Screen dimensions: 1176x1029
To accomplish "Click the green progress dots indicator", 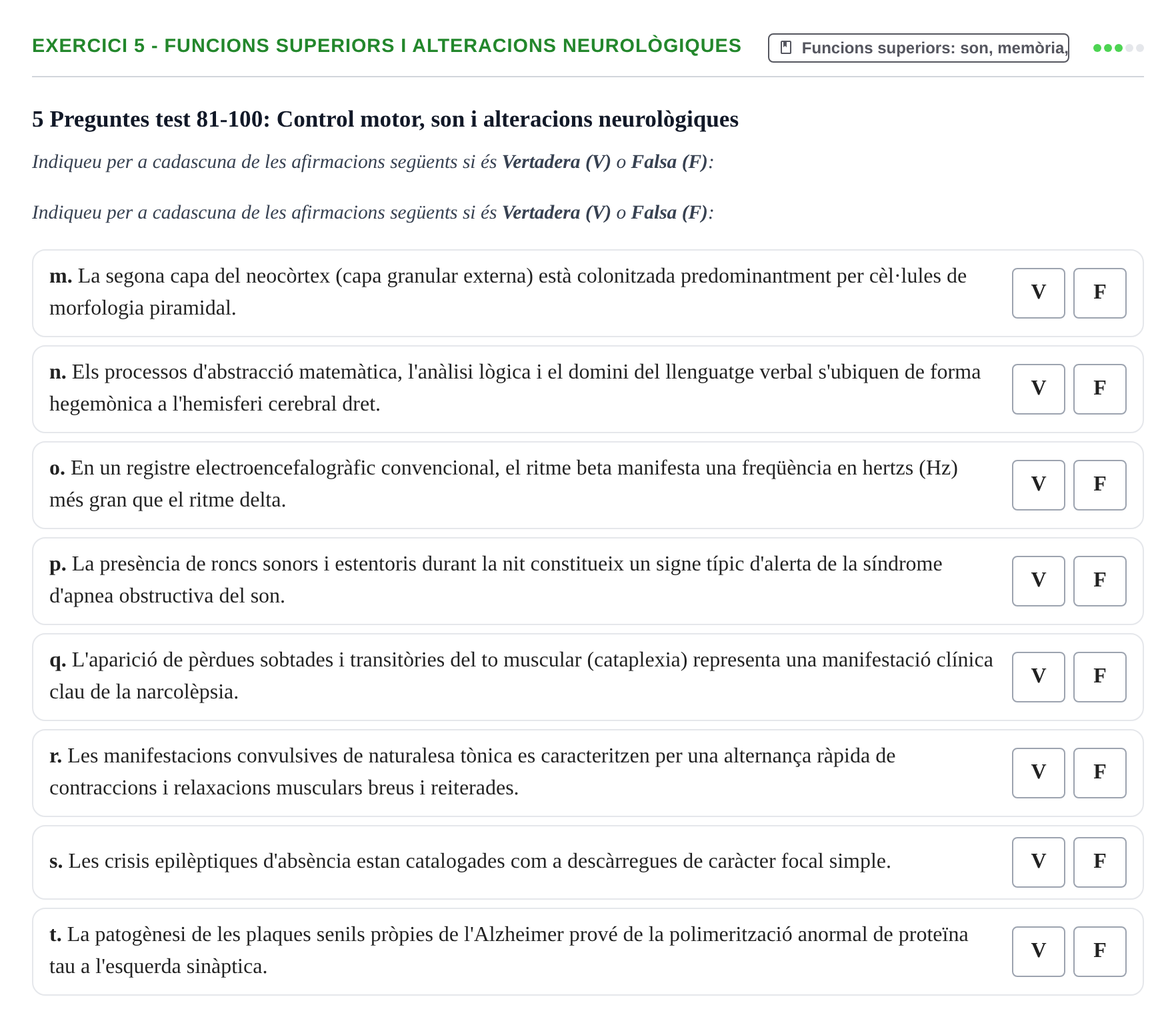I will 1118,48.
